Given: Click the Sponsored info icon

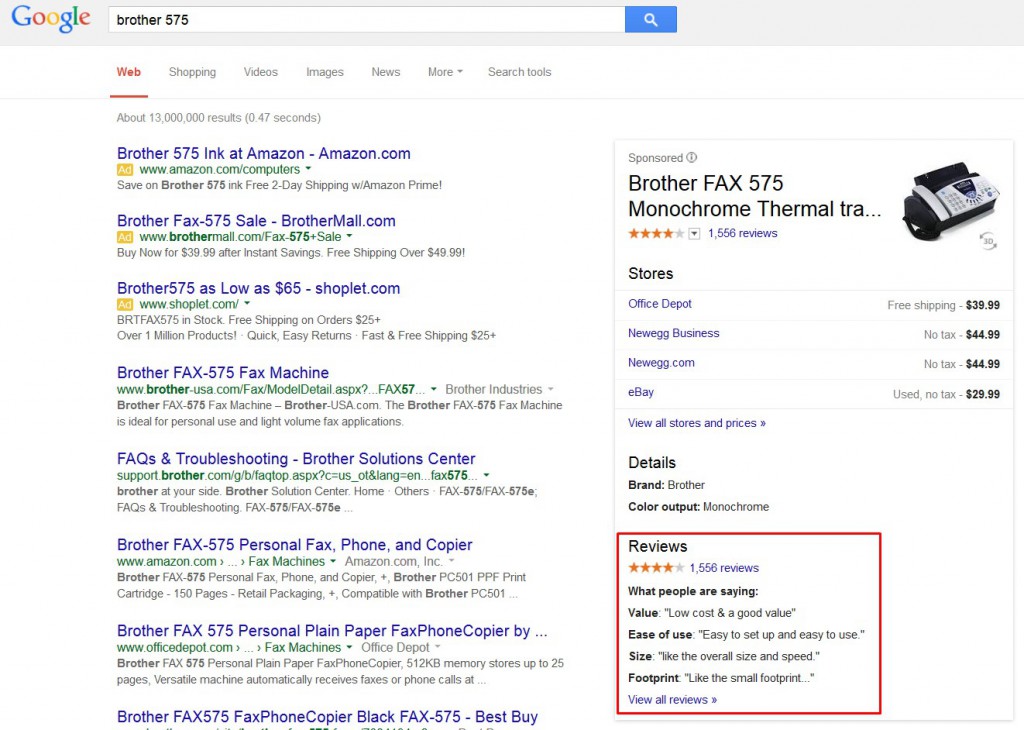Looking at the screenshot, I should pyautogui.click(x=692, y=158).
